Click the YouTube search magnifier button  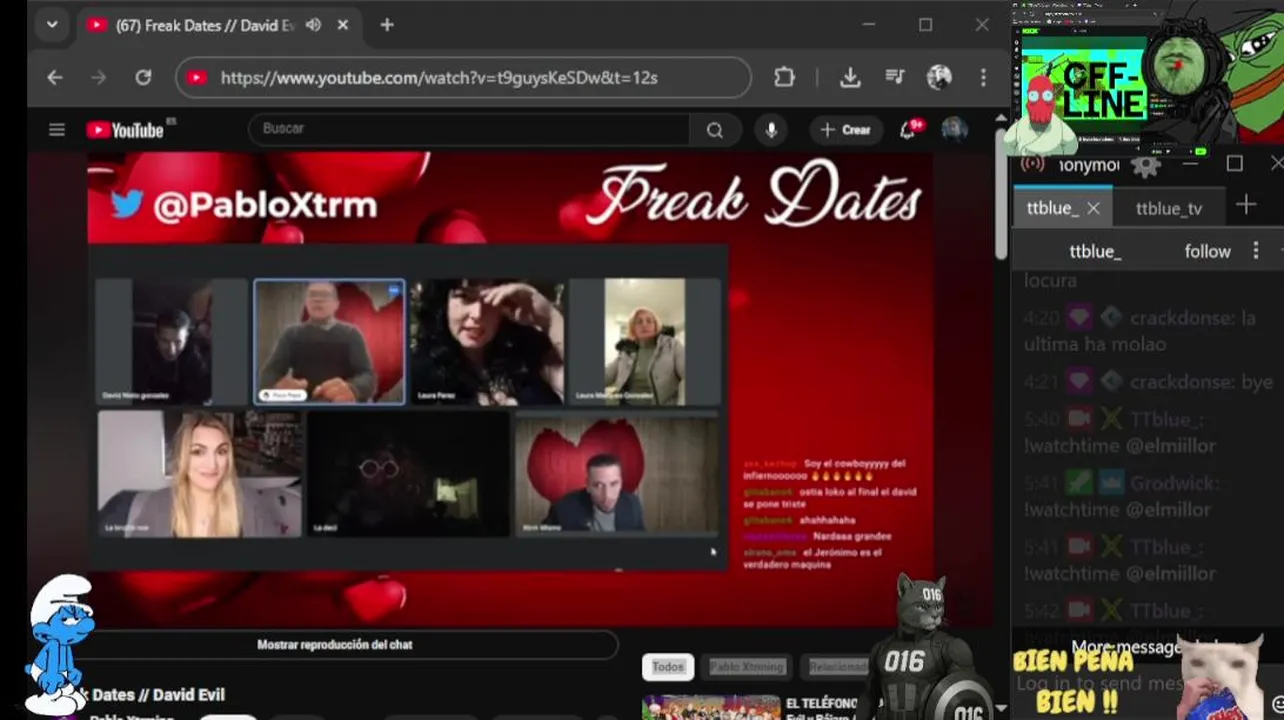click(715, 130)
